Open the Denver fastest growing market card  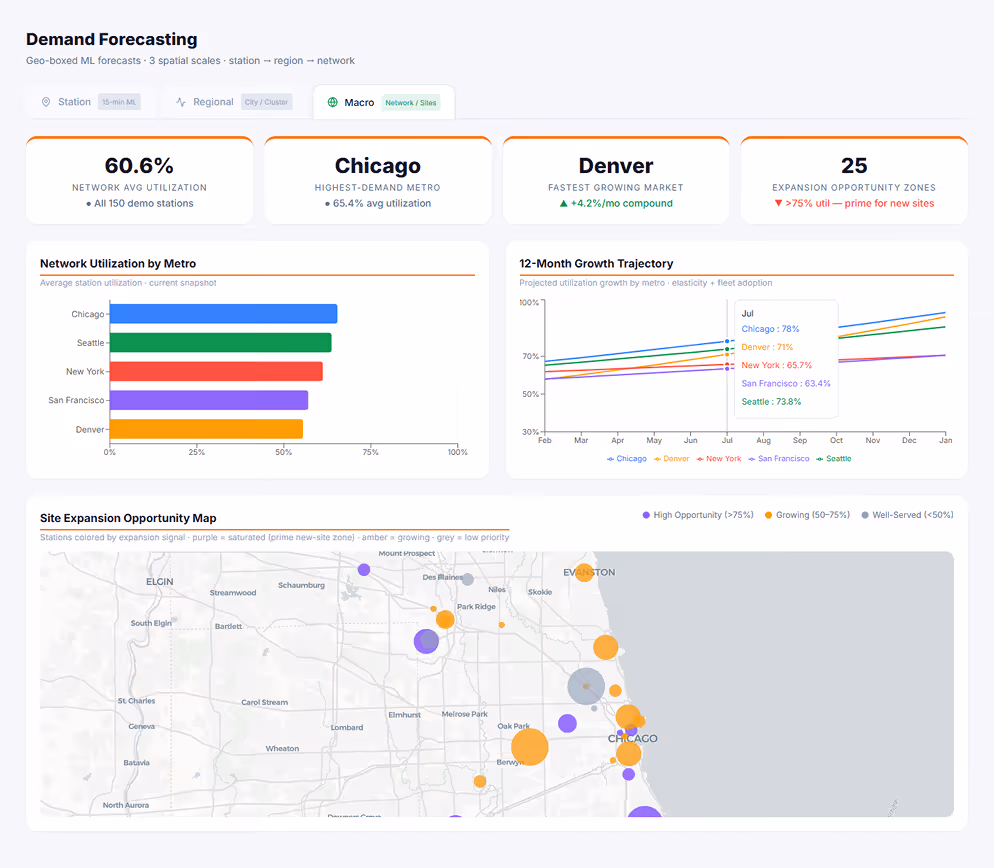616,180
